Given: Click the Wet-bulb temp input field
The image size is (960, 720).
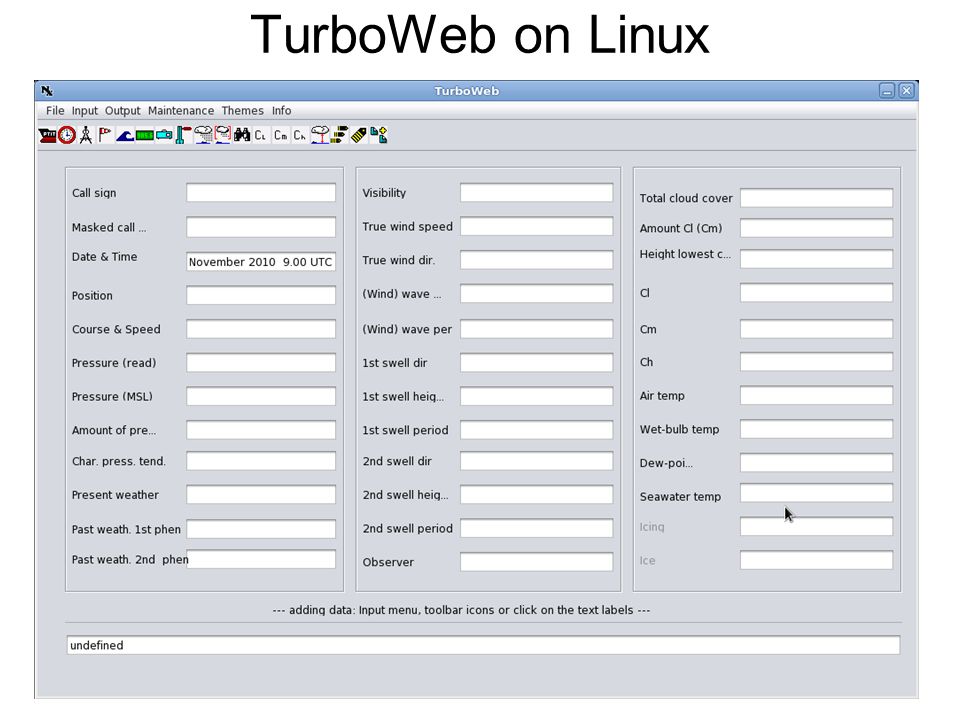Looking at the screenshot, I should pos(816,429).
